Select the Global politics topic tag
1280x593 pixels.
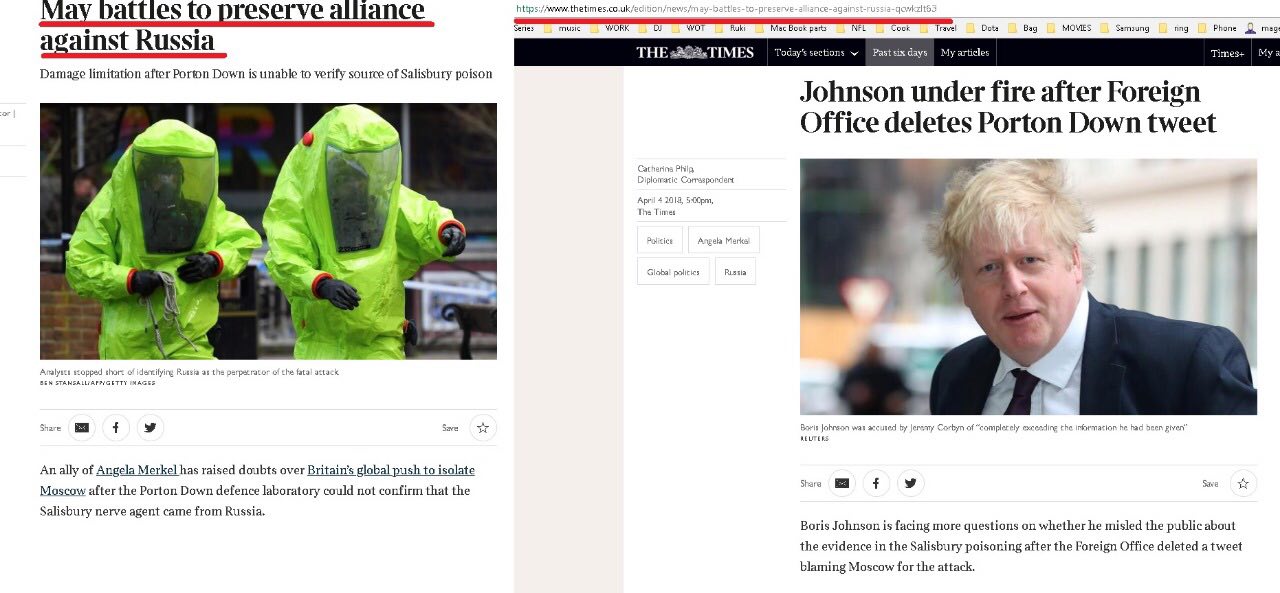[x=673, y=271]
